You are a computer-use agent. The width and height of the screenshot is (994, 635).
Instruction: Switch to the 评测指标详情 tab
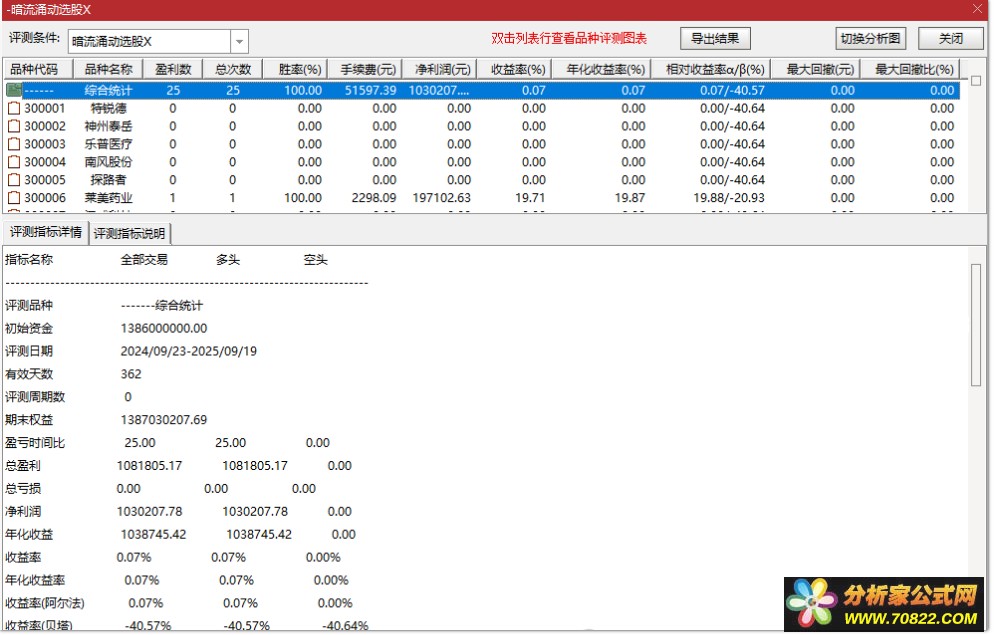click(x=46, y=232)
